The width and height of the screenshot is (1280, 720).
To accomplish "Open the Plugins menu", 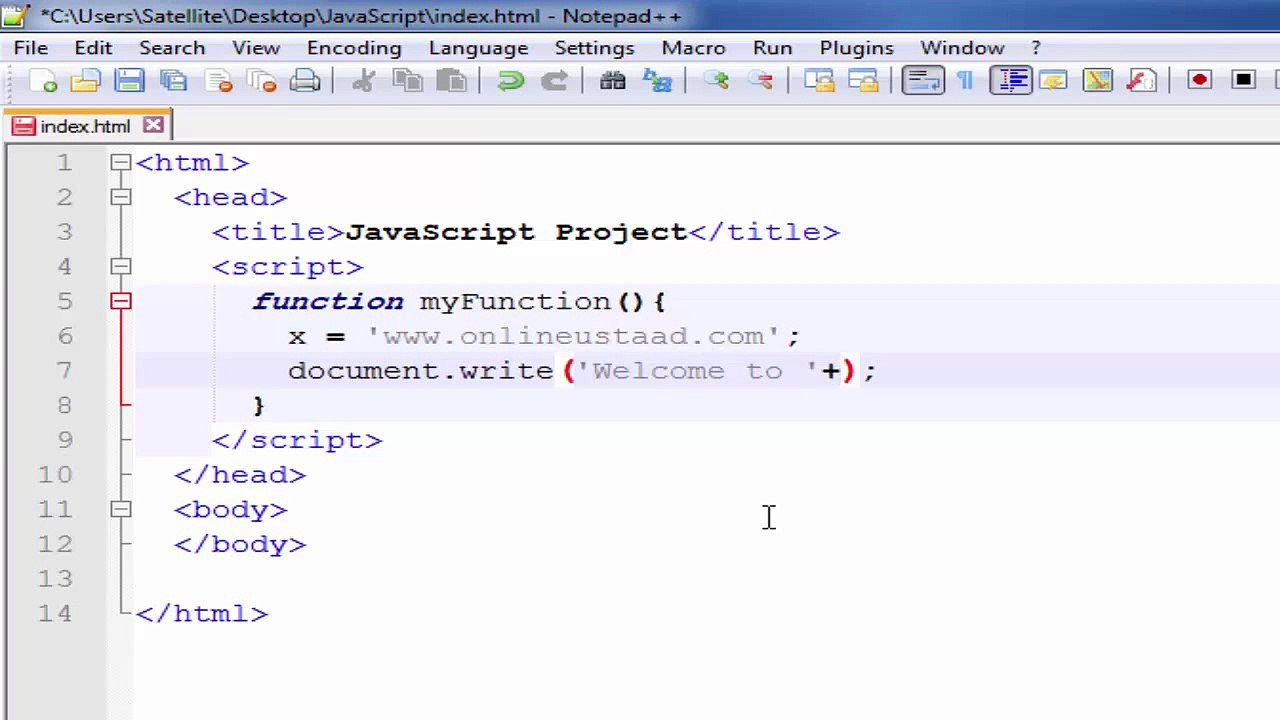I will tap(857, 48).
